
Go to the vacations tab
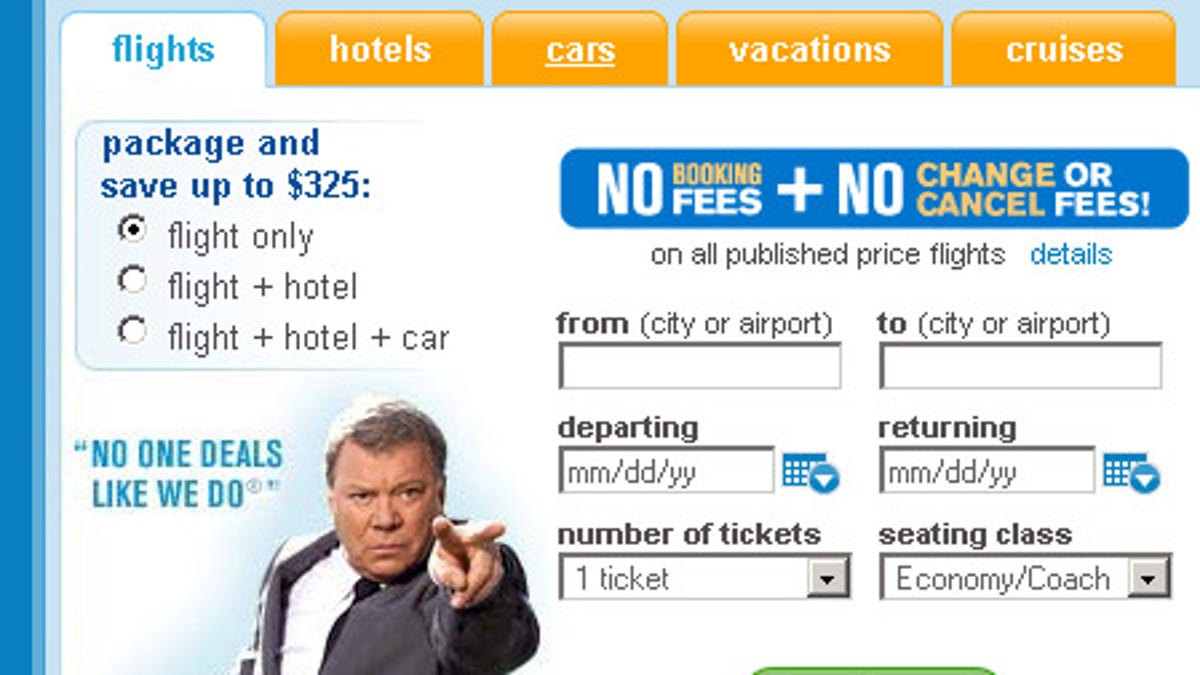809,49
